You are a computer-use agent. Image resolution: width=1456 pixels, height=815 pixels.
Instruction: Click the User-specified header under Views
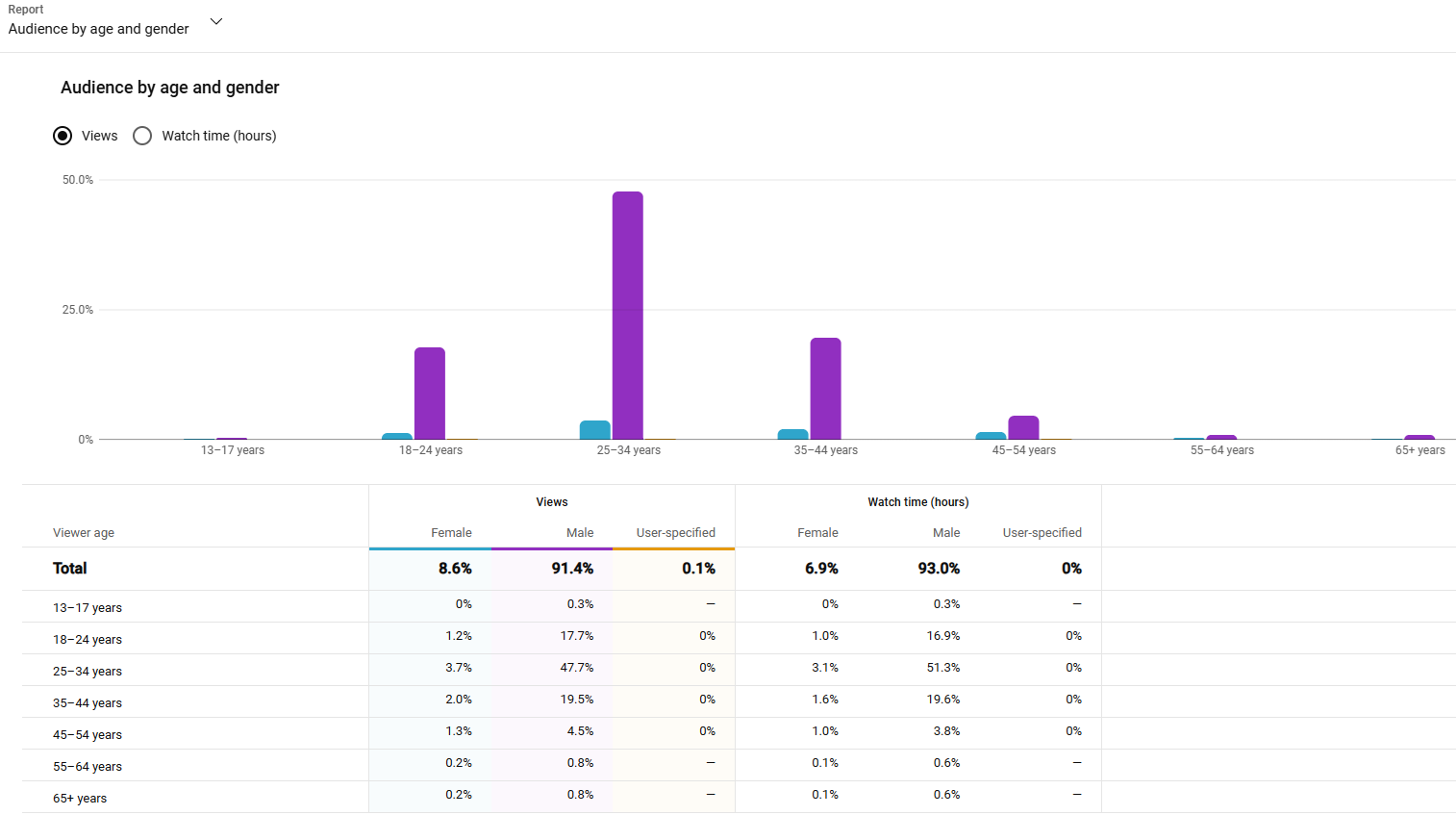pos(675,533)
